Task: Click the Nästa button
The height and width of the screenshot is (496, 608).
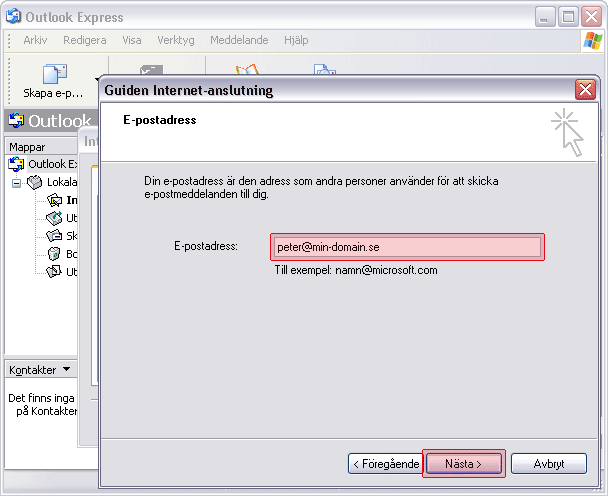Action: point(463,464)
